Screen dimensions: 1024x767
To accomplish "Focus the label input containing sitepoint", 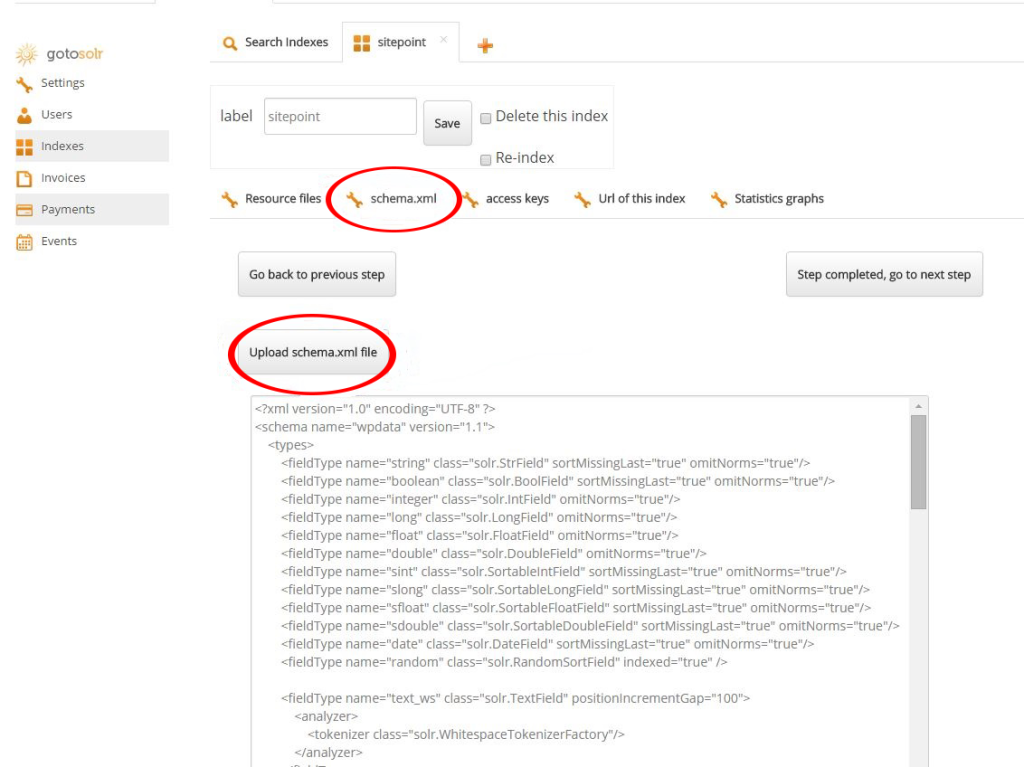I will 340,116.
